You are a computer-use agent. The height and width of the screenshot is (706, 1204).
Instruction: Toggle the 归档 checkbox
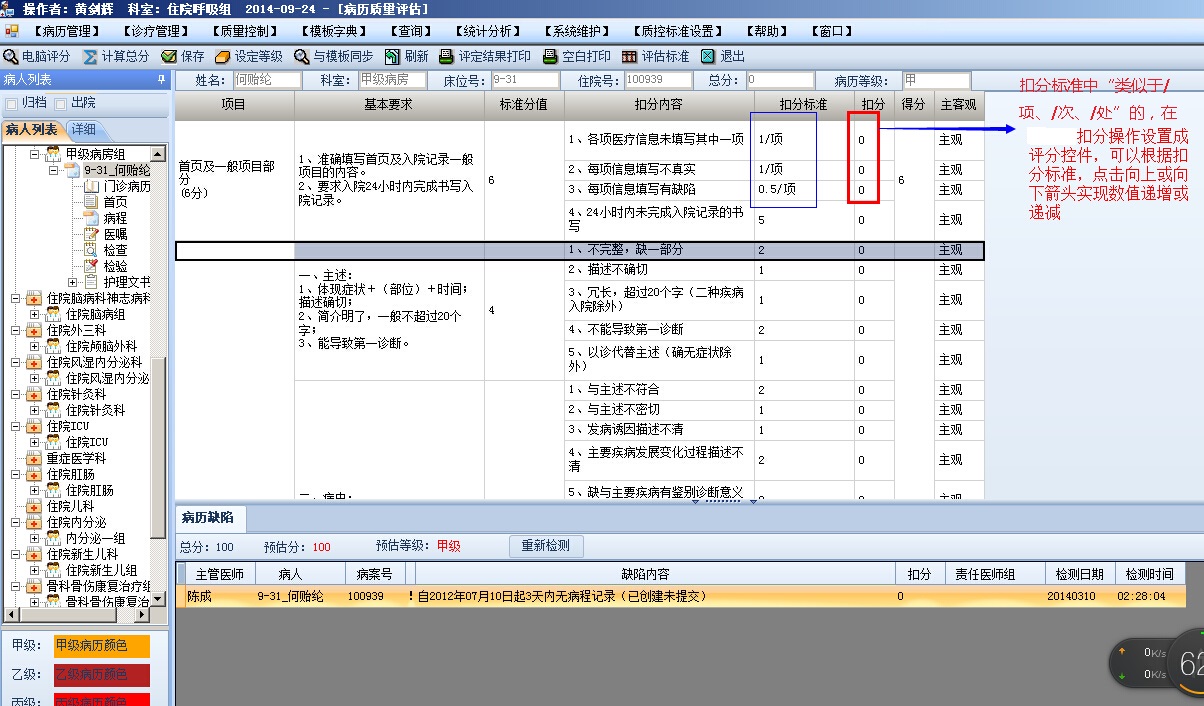click(12, 103)
